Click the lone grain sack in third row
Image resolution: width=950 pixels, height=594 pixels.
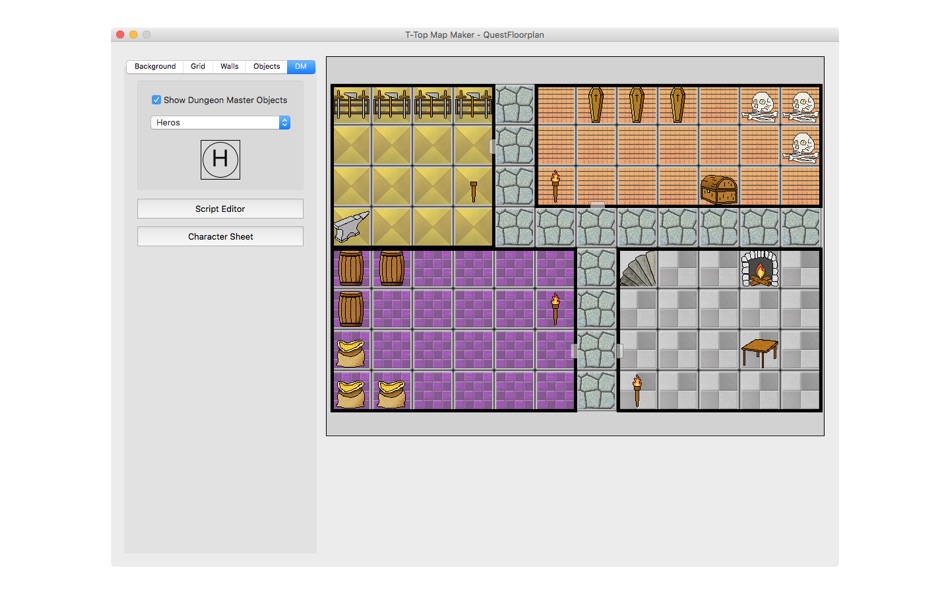tap(351, 354)
